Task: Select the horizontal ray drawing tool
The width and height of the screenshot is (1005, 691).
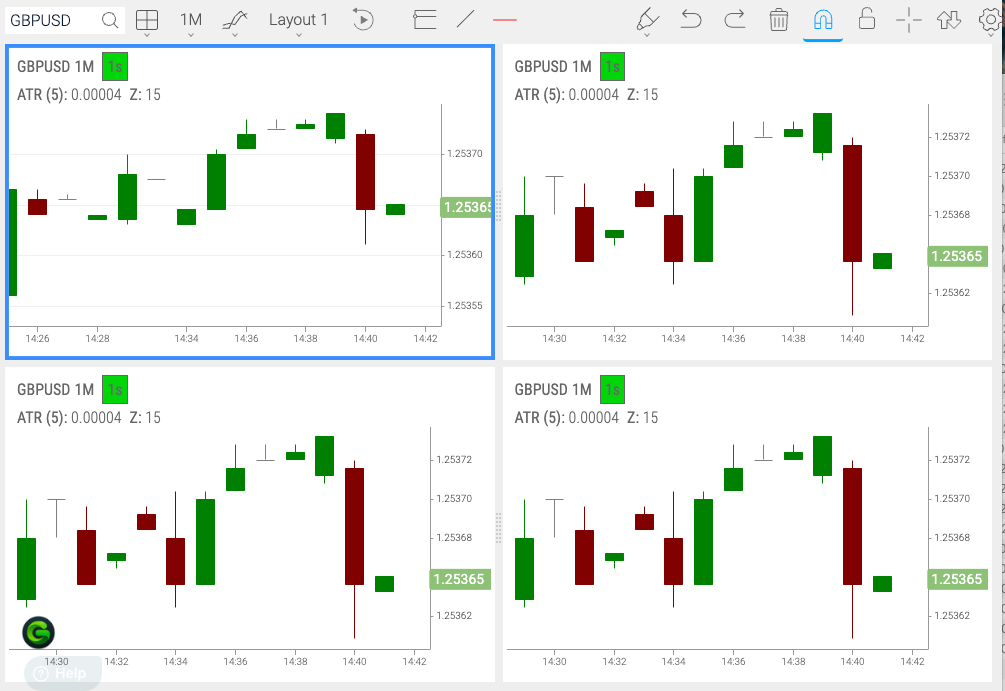Action: tap(424, 20)
